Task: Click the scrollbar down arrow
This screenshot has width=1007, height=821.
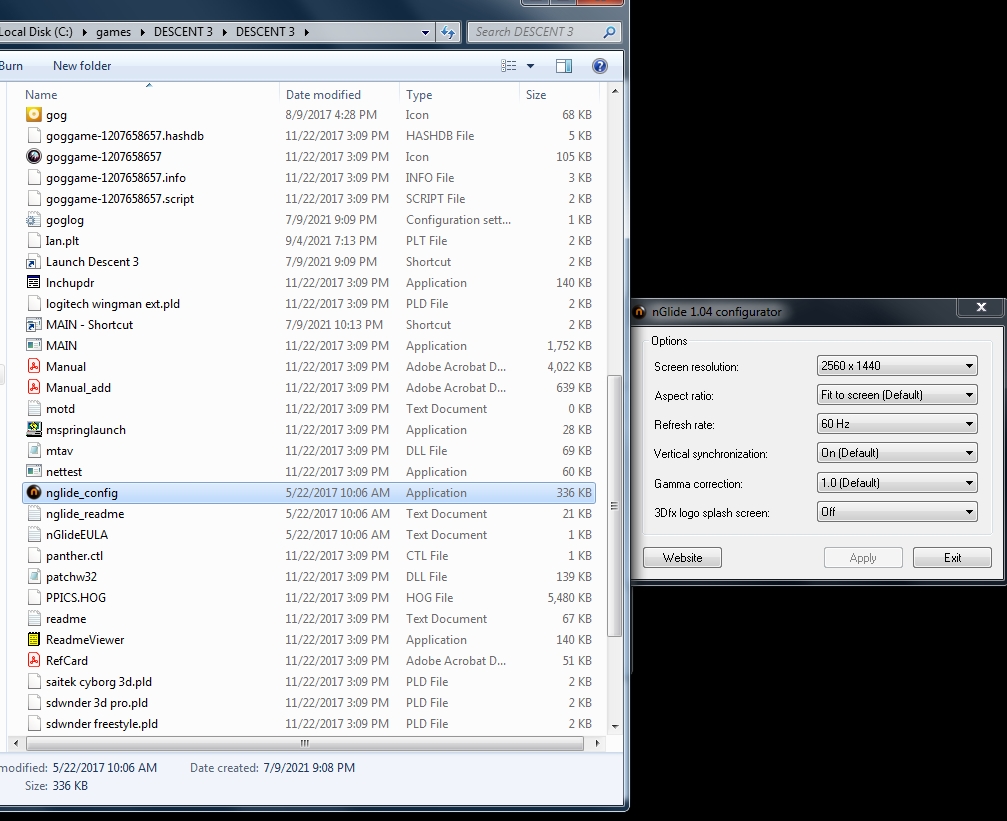Action: [x=615, y=727]
